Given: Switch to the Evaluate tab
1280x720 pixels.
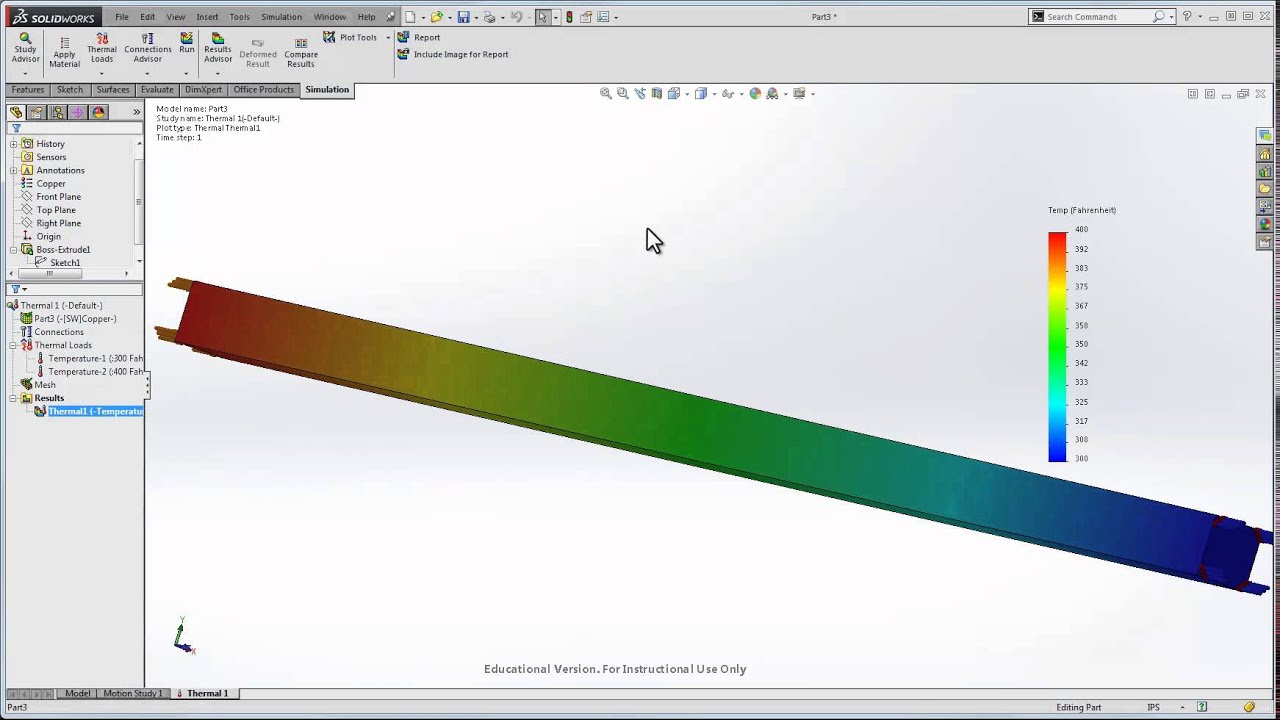Looking at the screenshot, I should coord(157,90).
